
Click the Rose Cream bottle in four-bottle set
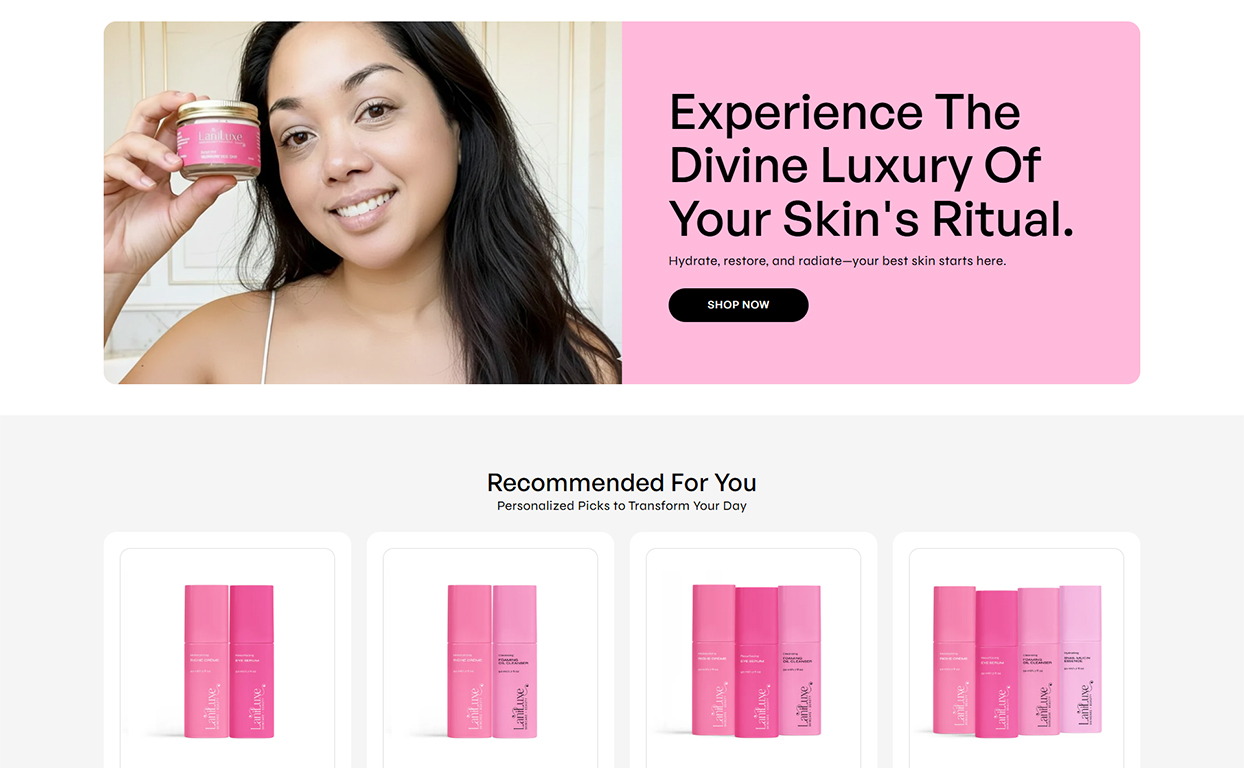954,660
